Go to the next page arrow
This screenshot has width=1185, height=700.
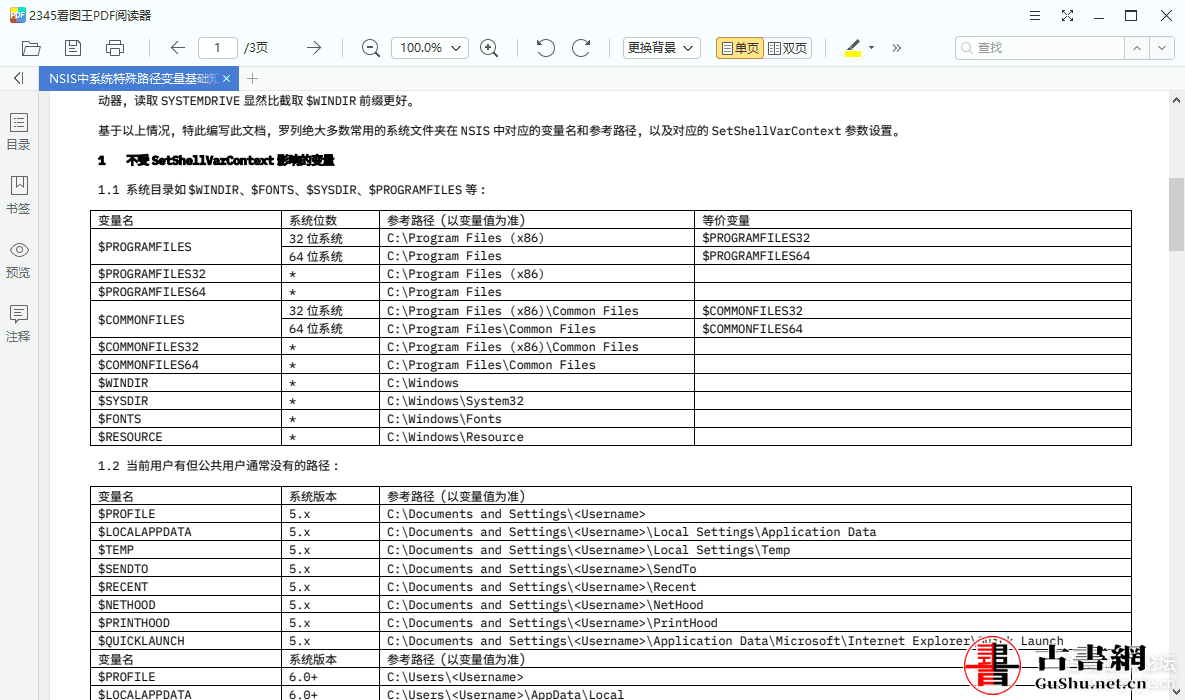tap(314, 48)
